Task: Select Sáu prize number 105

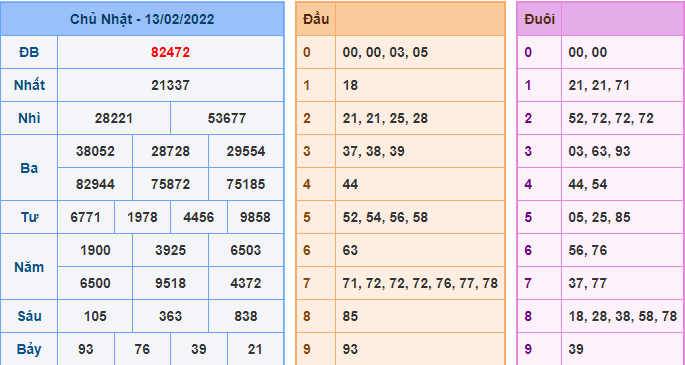Action: click(95, 316)
